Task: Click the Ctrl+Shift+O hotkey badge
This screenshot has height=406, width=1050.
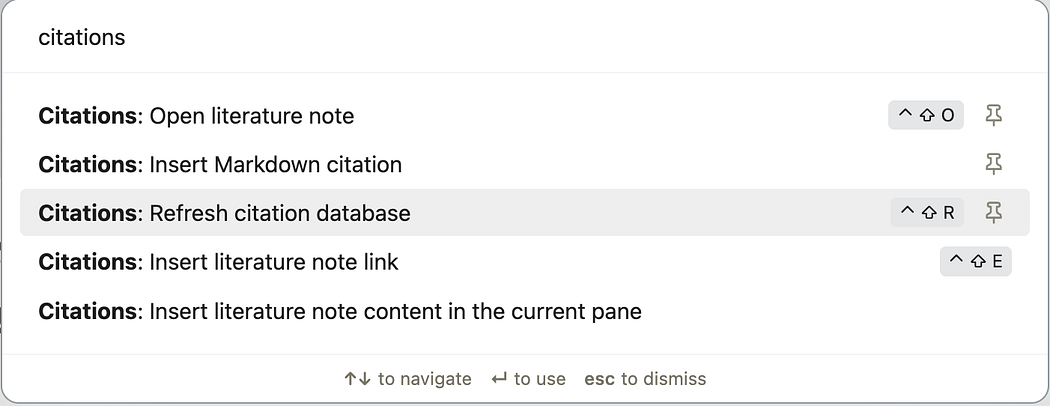Action: click(926, 115)
